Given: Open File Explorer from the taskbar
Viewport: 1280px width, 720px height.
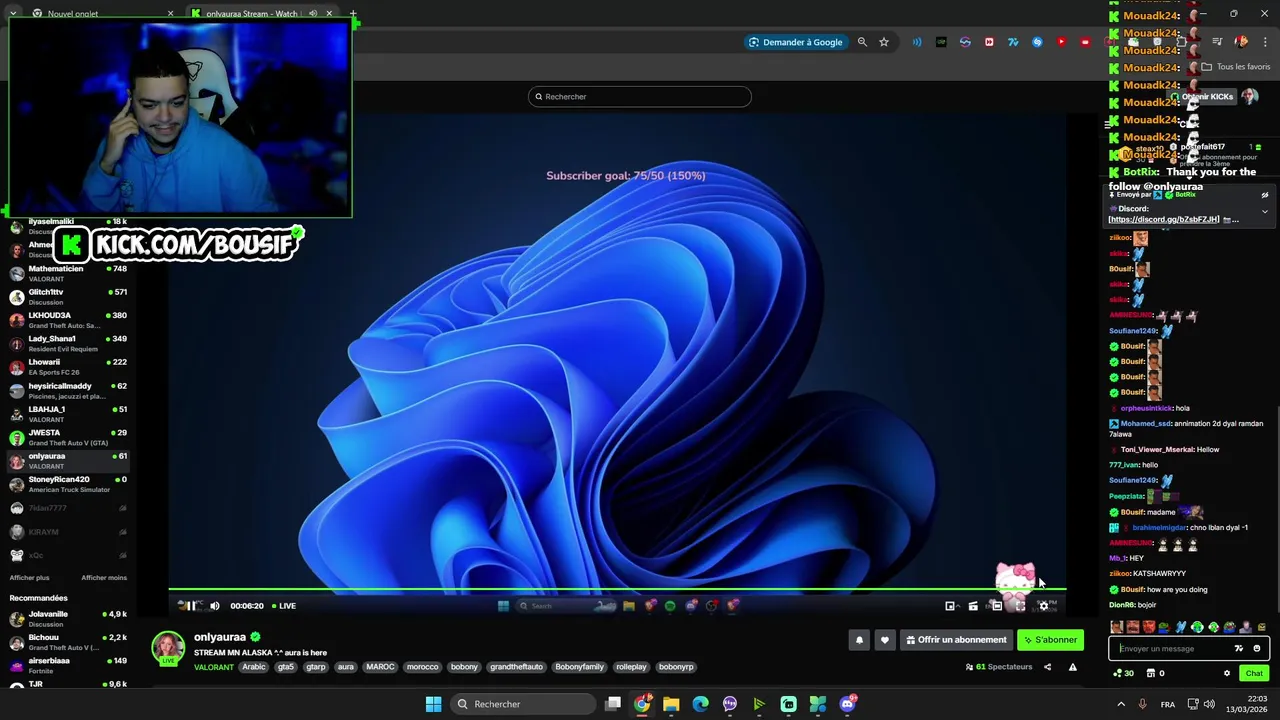Looking at the screenshot, I should 671,704.
